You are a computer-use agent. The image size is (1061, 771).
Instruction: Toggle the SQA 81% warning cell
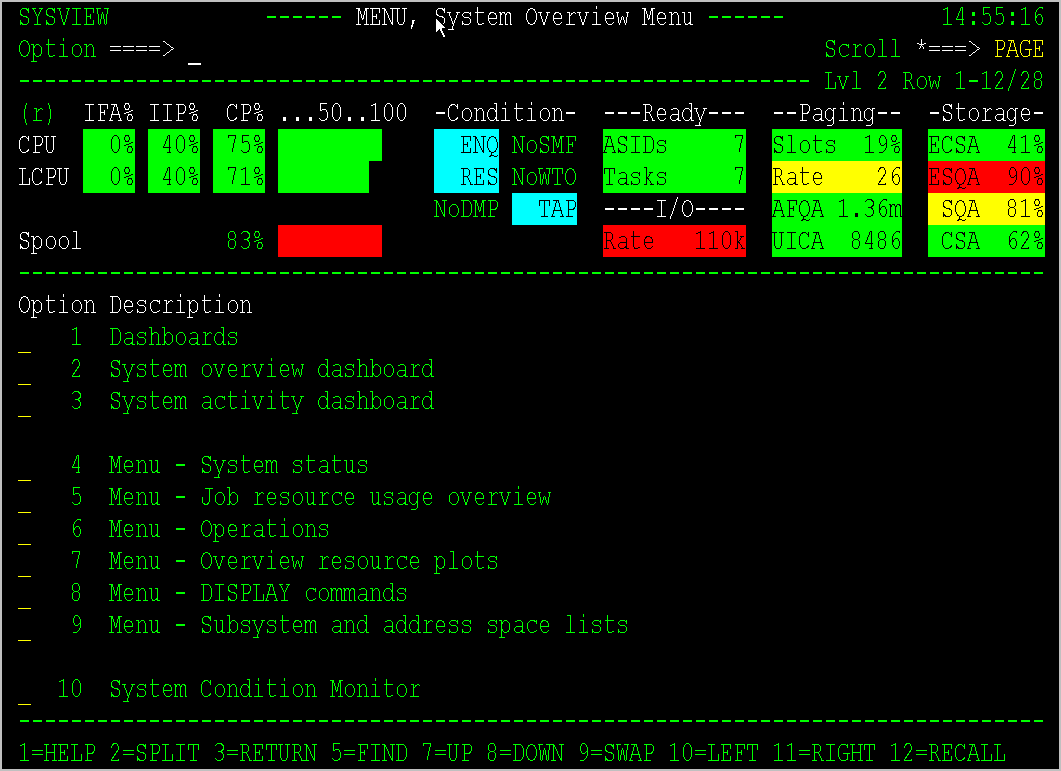[x=986, y=209]
